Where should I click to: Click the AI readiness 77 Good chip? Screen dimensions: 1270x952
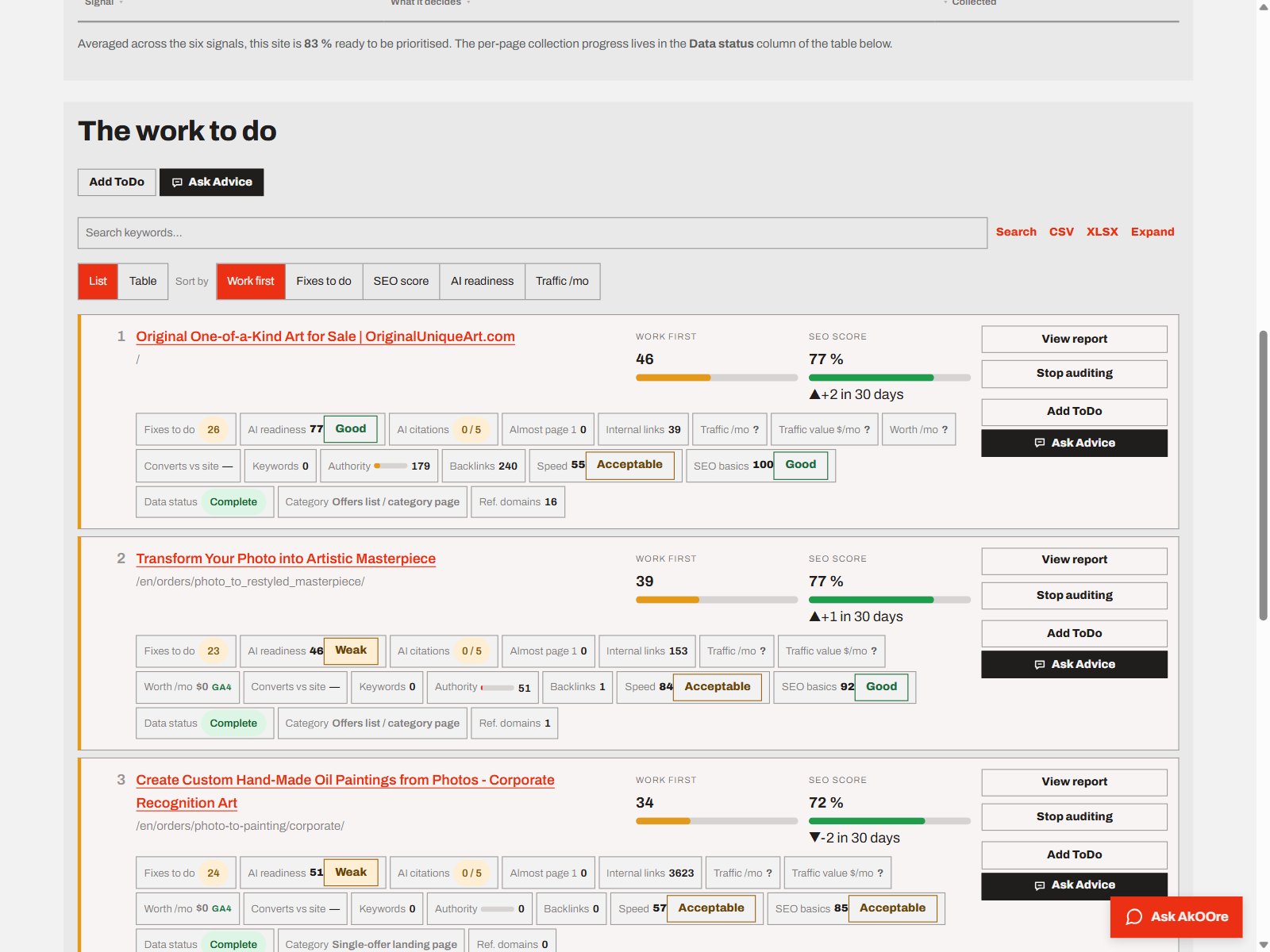(x=312, y=429)
